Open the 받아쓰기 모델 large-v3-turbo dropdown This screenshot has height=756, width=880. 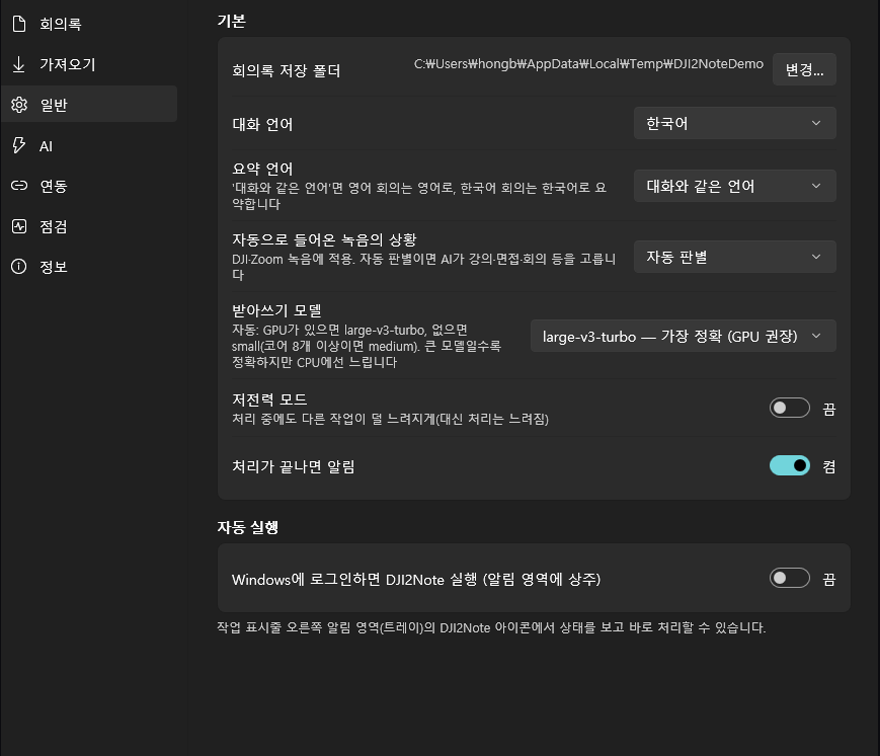(x=683, y=336)
